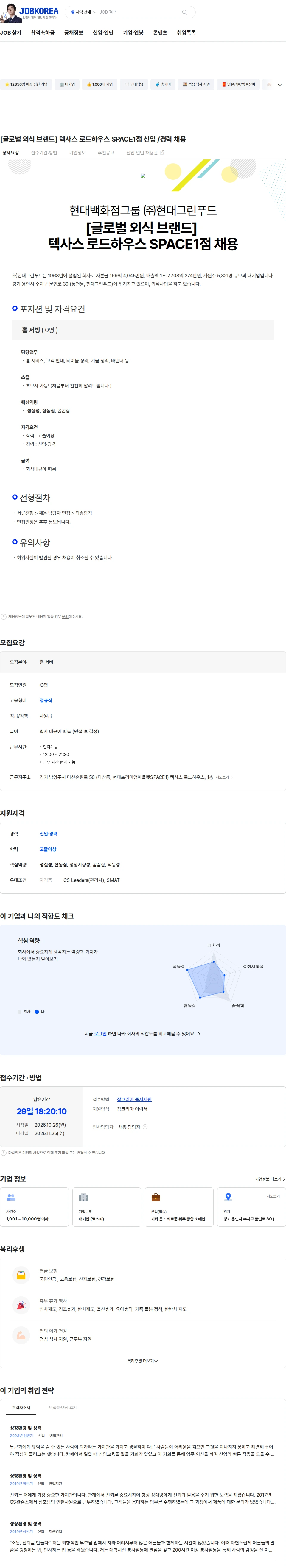Screen dimensions: 286x1568
Task: Open the 2019년 상반기 성장환경 및 성격 essay
Action: pos(143,1538)
